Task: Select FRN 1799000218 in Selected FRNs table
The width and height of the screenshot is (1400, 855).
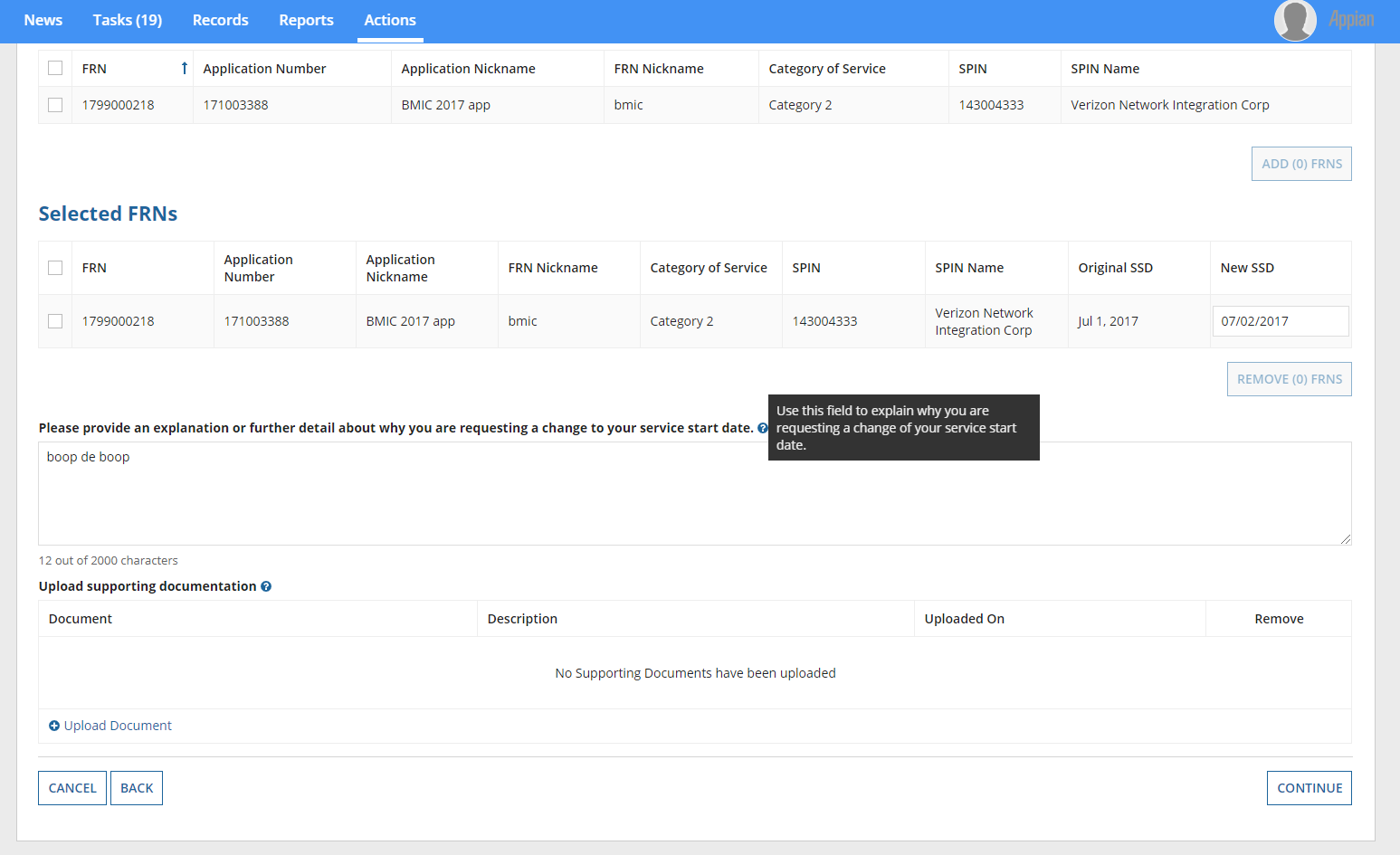Action: point(55,321)
